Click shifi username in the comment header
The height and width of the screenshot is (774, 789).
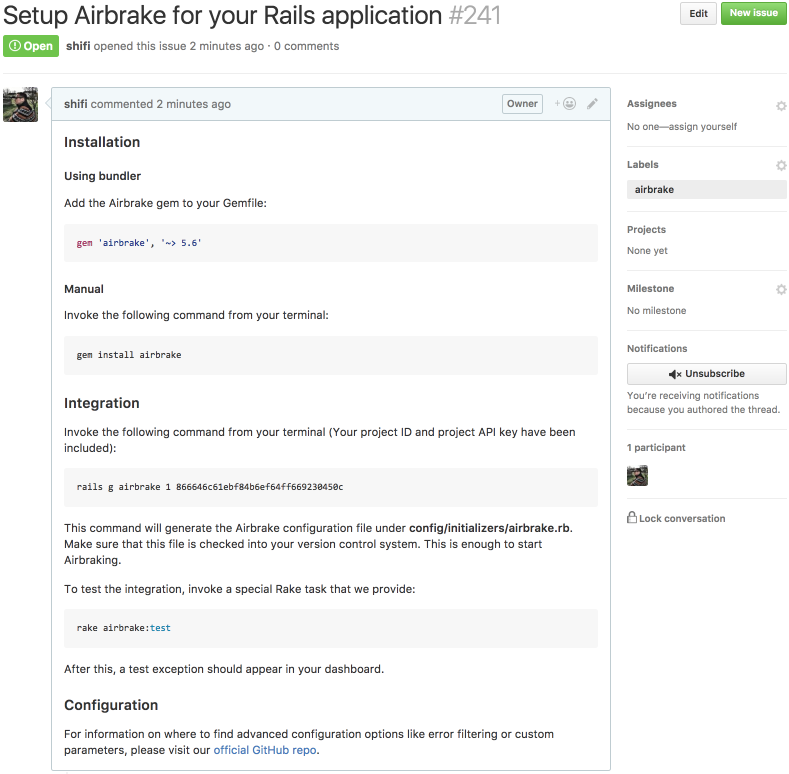[x=75, y=104]
